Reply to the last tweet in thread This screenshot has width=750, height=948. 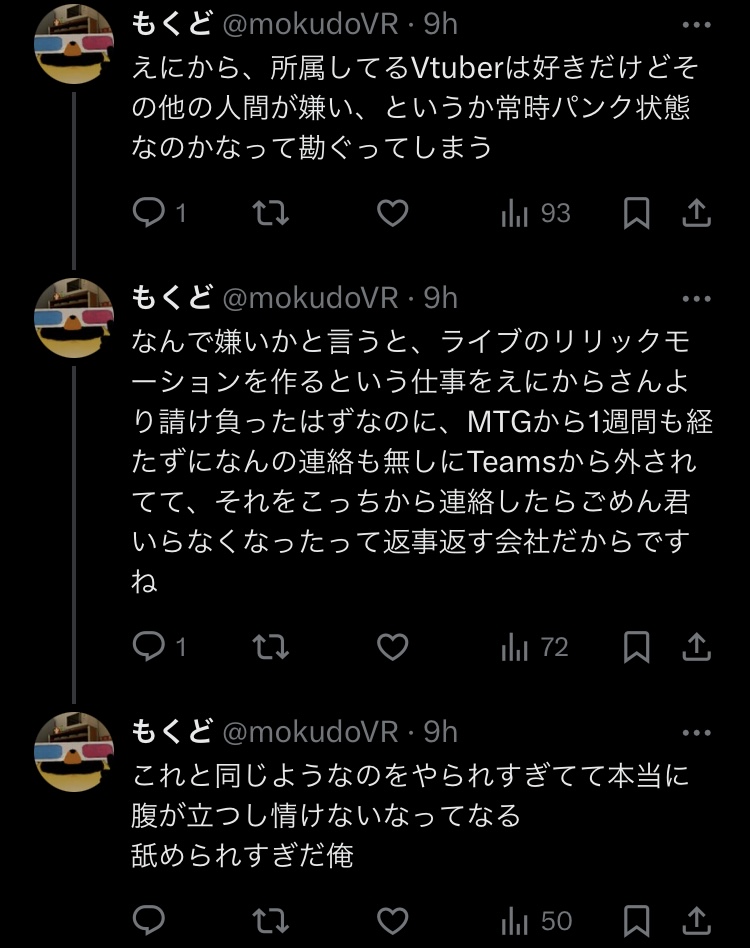(x=149, y=920)
